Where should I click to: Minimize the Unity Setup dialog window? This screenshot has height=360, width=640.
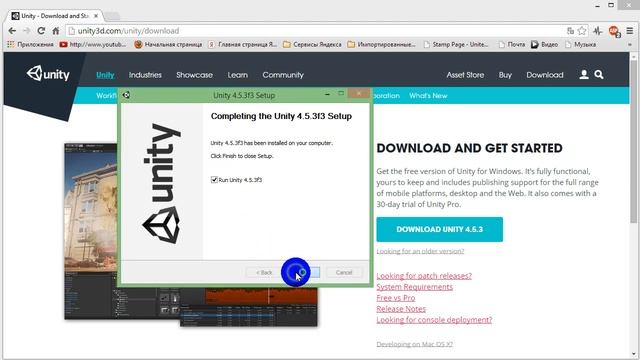click(327, 94)
